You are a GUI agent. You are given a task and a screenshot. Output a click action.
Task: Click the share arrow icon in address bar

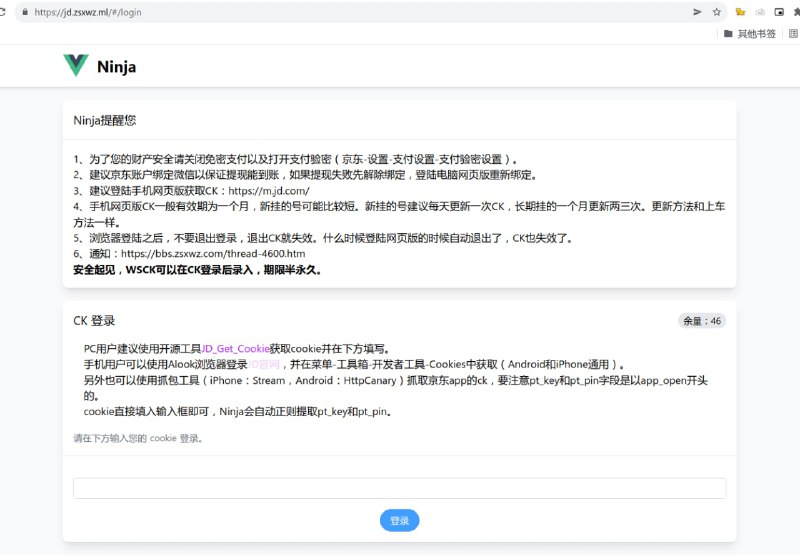(x=697, y=12)
